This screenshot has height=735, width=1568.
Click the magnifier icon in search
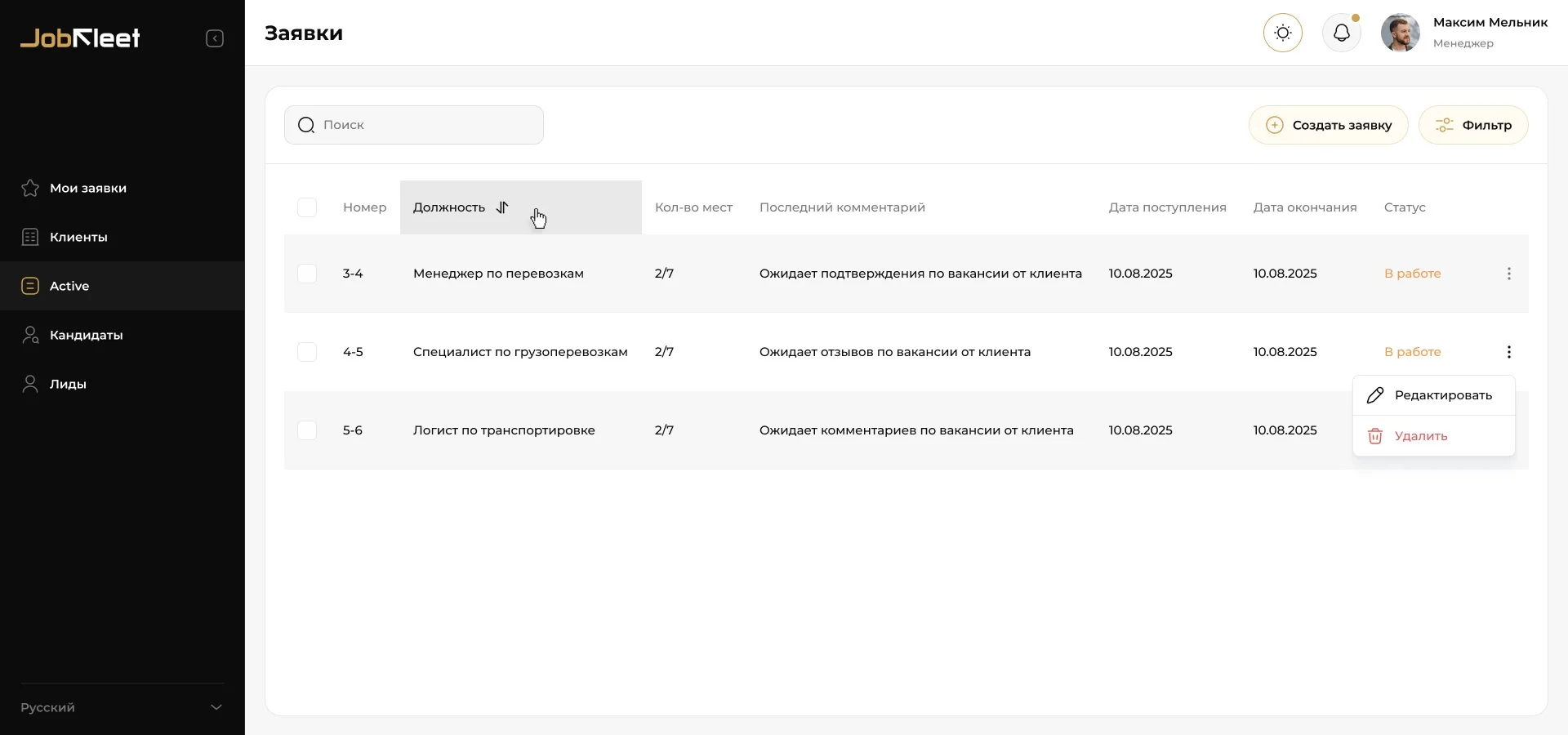coord(306,125)
